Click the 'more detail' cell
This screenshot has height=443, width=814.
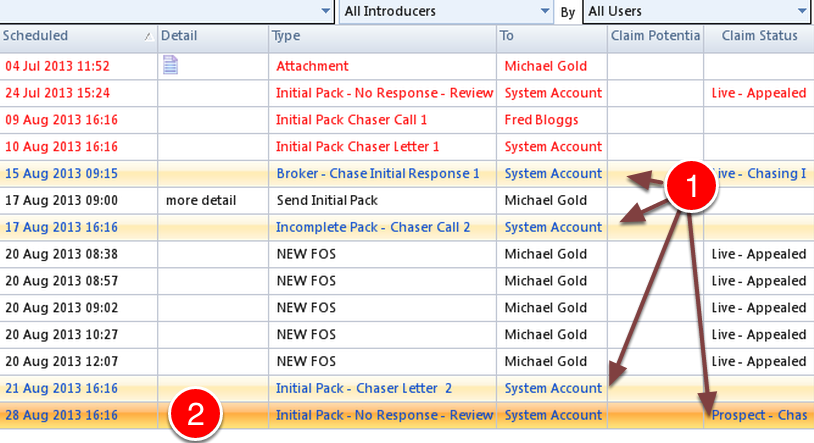click(200, 200)
